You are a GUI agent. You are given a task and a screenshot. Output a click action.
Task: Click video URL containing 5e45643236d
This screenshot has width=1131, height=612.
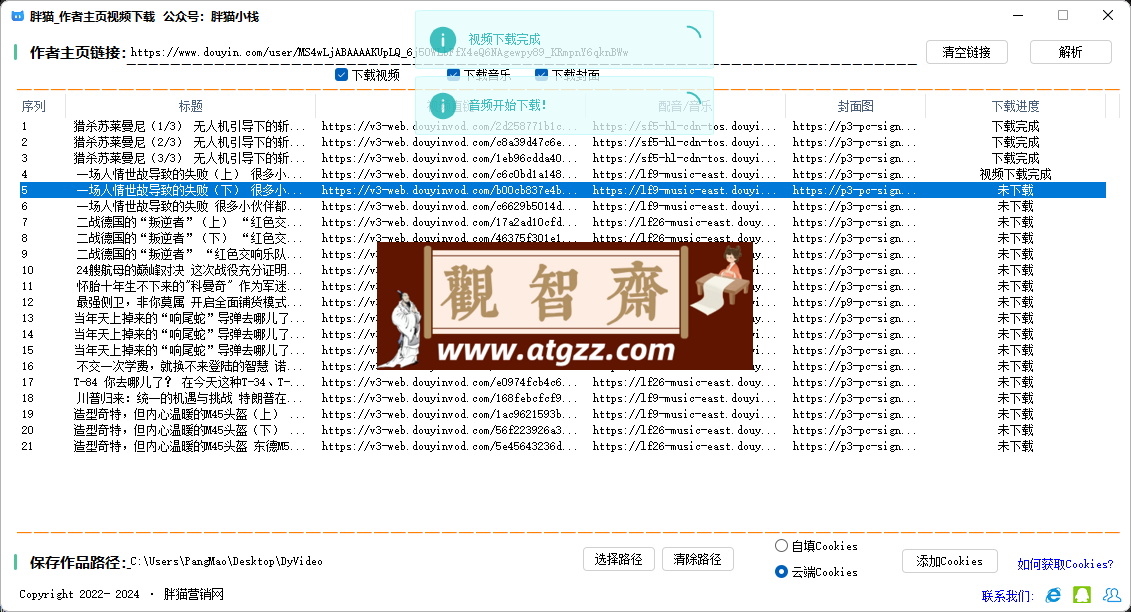point(449,446)
